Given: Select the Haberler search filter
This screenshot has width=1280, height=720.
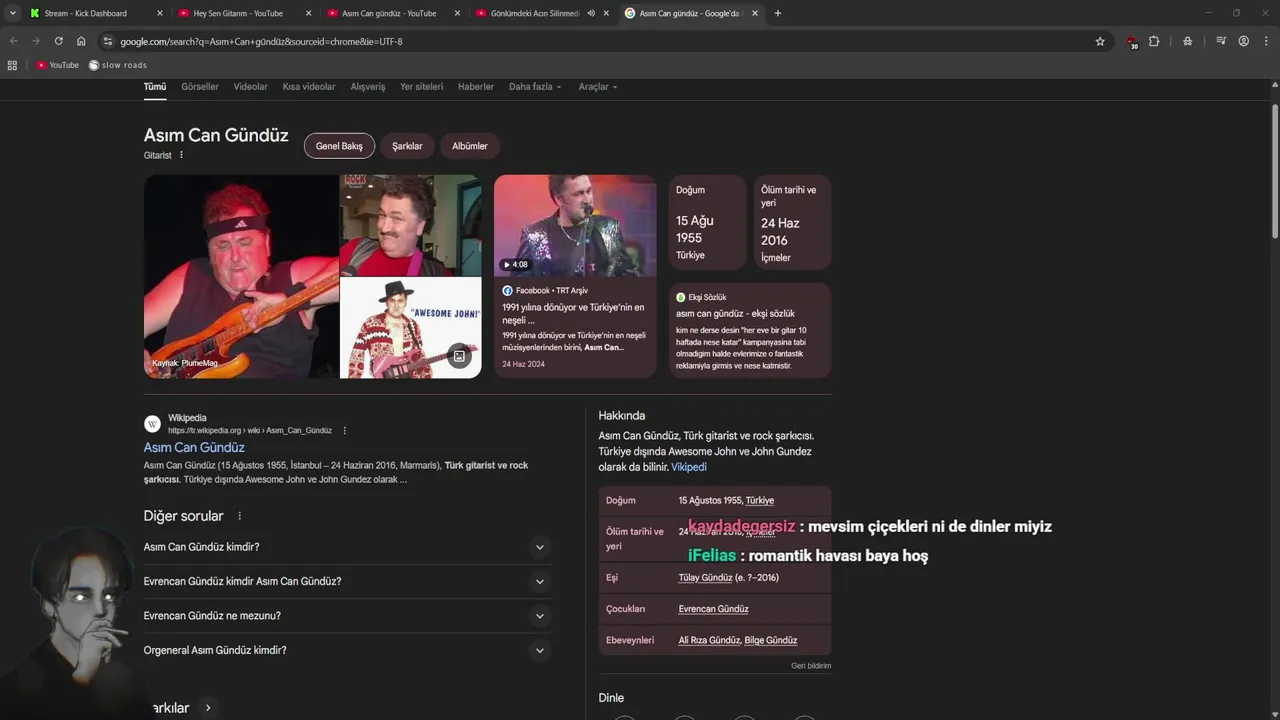Looking at the screenshot, I should click(476, 87).
